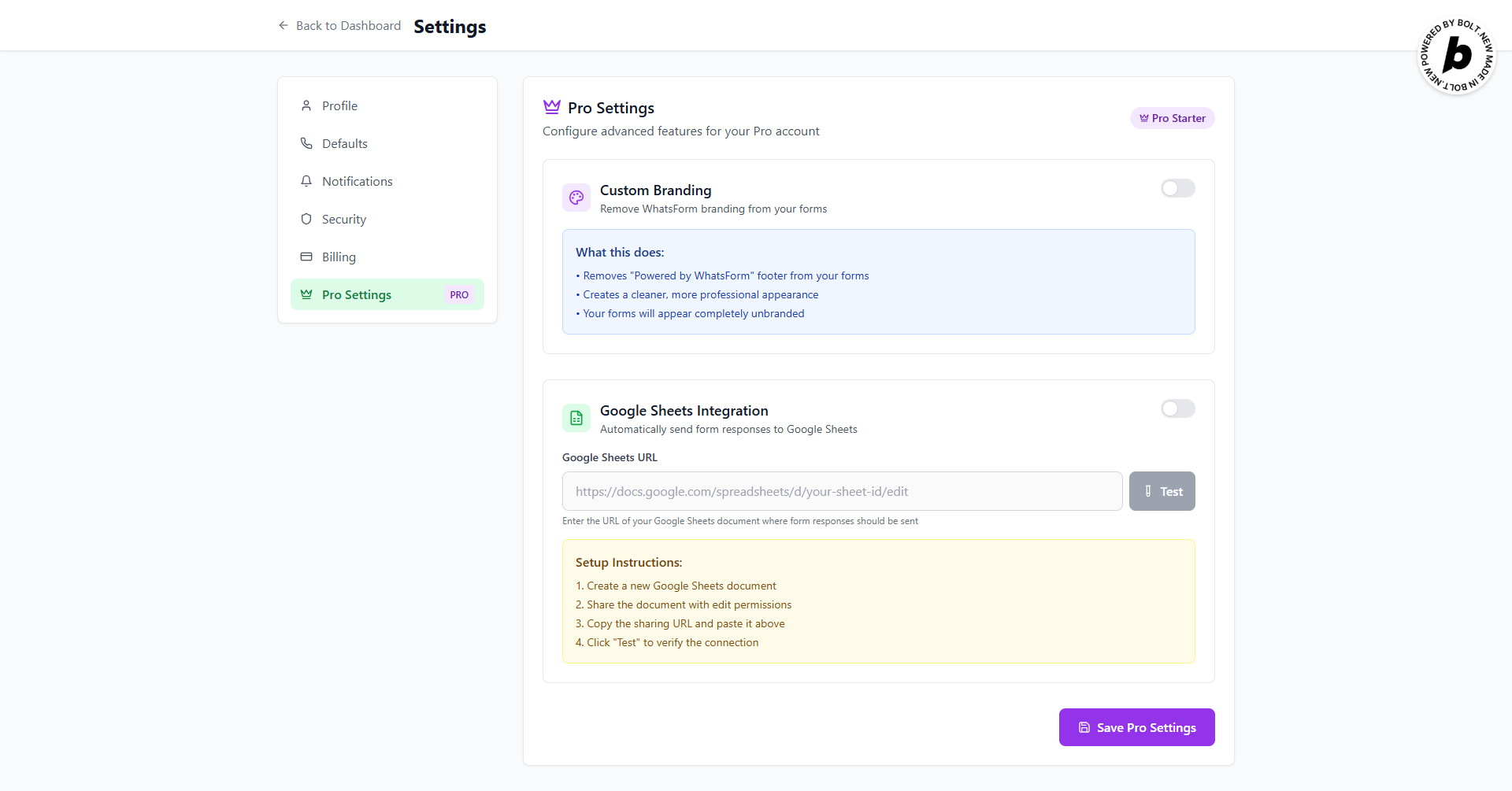Click the Google Sheets spreadsheet icon
The height and width of the screenshot is (791, 1512).
click(x=576, y=418)
